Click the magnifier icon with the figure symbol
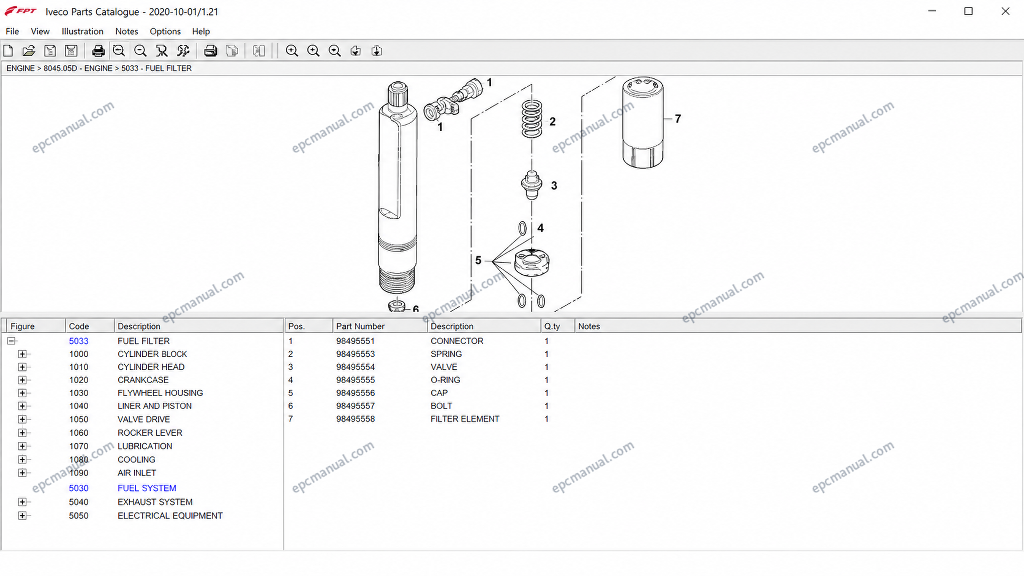 point(162,51)
